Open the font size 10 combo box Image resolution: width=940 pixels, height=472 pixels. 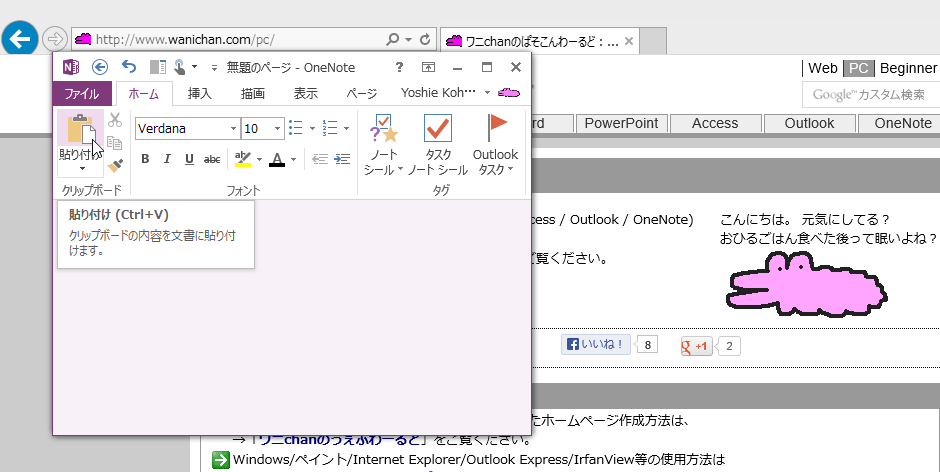[263, 128]
